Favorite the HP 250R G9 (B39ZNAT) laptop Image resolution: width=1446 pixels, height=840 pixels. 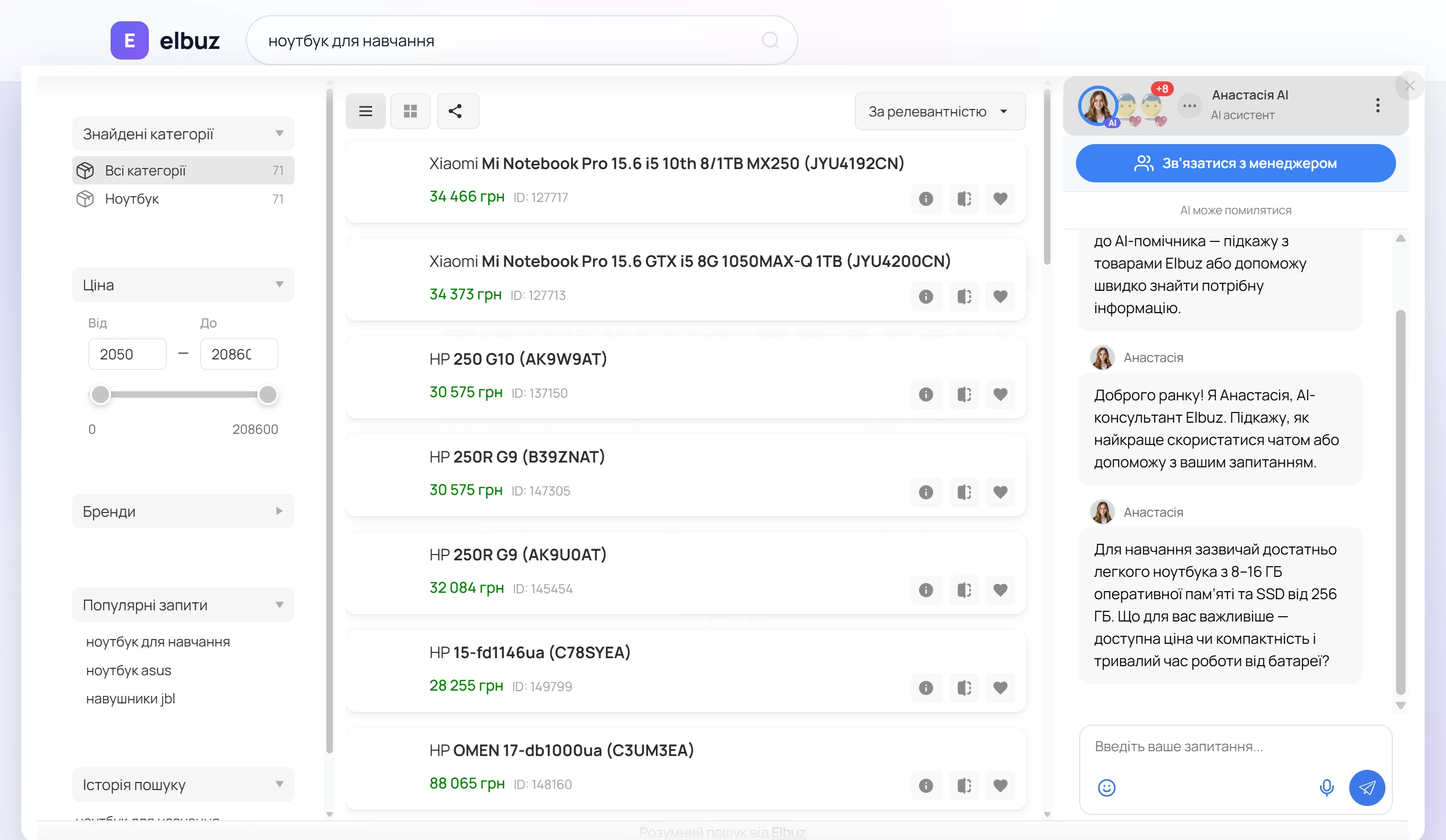[1000, 492]
